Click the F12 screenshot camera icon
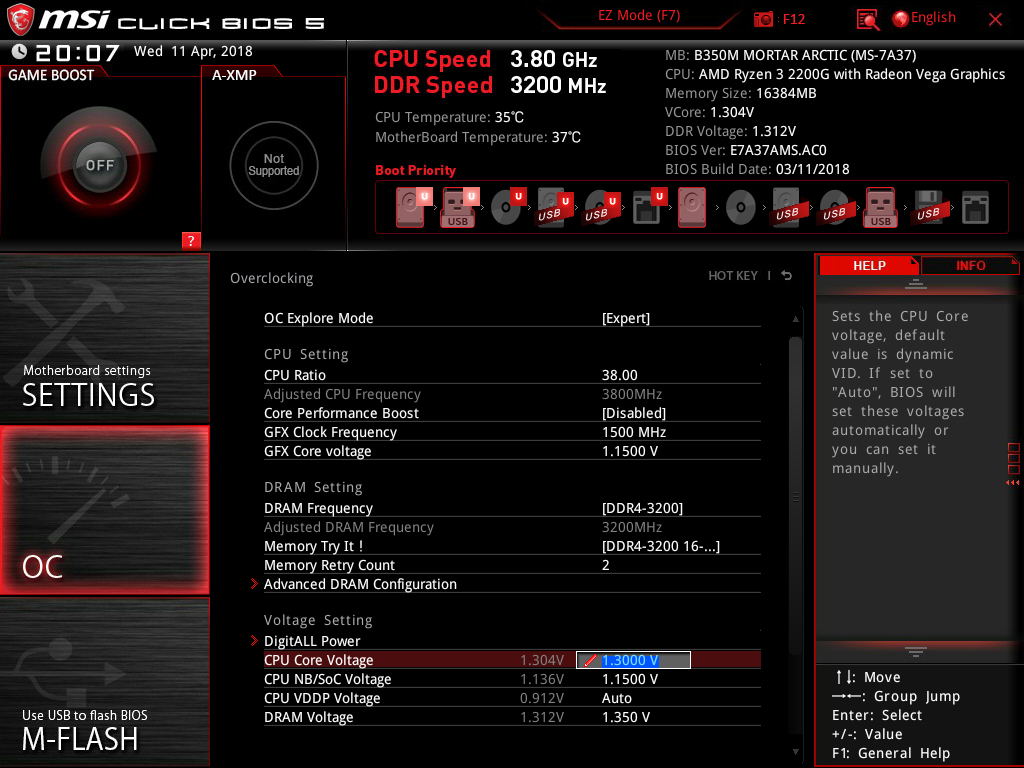The image size is (1024, 768). [x=763, y=19]
